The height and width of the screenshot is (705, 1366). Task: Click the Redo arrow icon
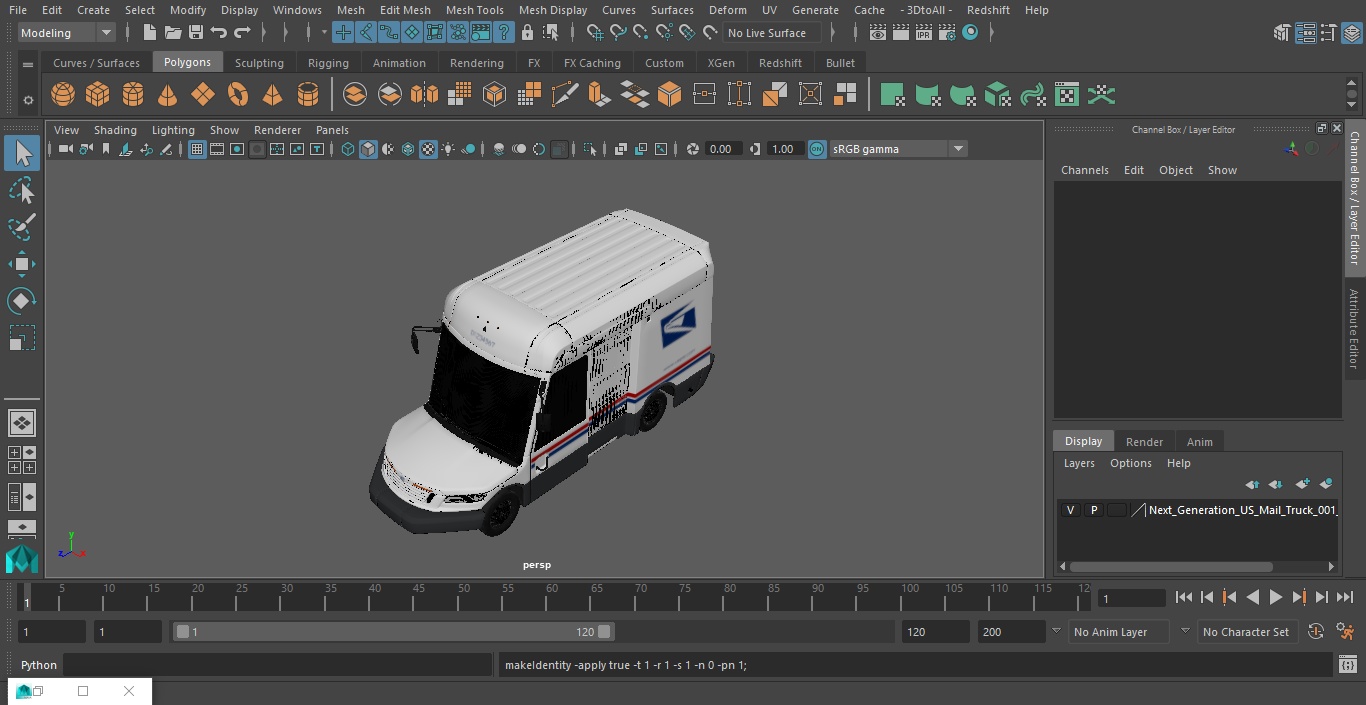[242, 33]
